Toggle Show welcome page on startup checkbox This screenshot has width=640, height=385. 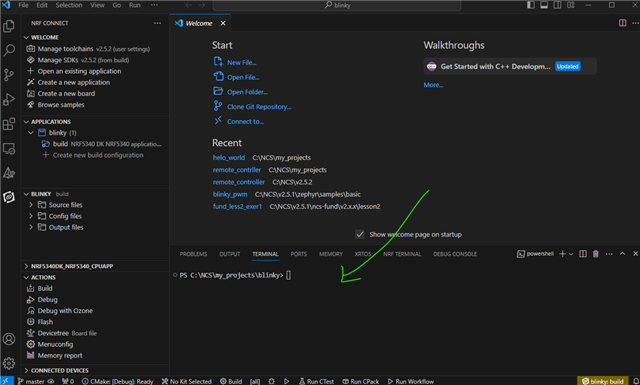tap(360, 234)
